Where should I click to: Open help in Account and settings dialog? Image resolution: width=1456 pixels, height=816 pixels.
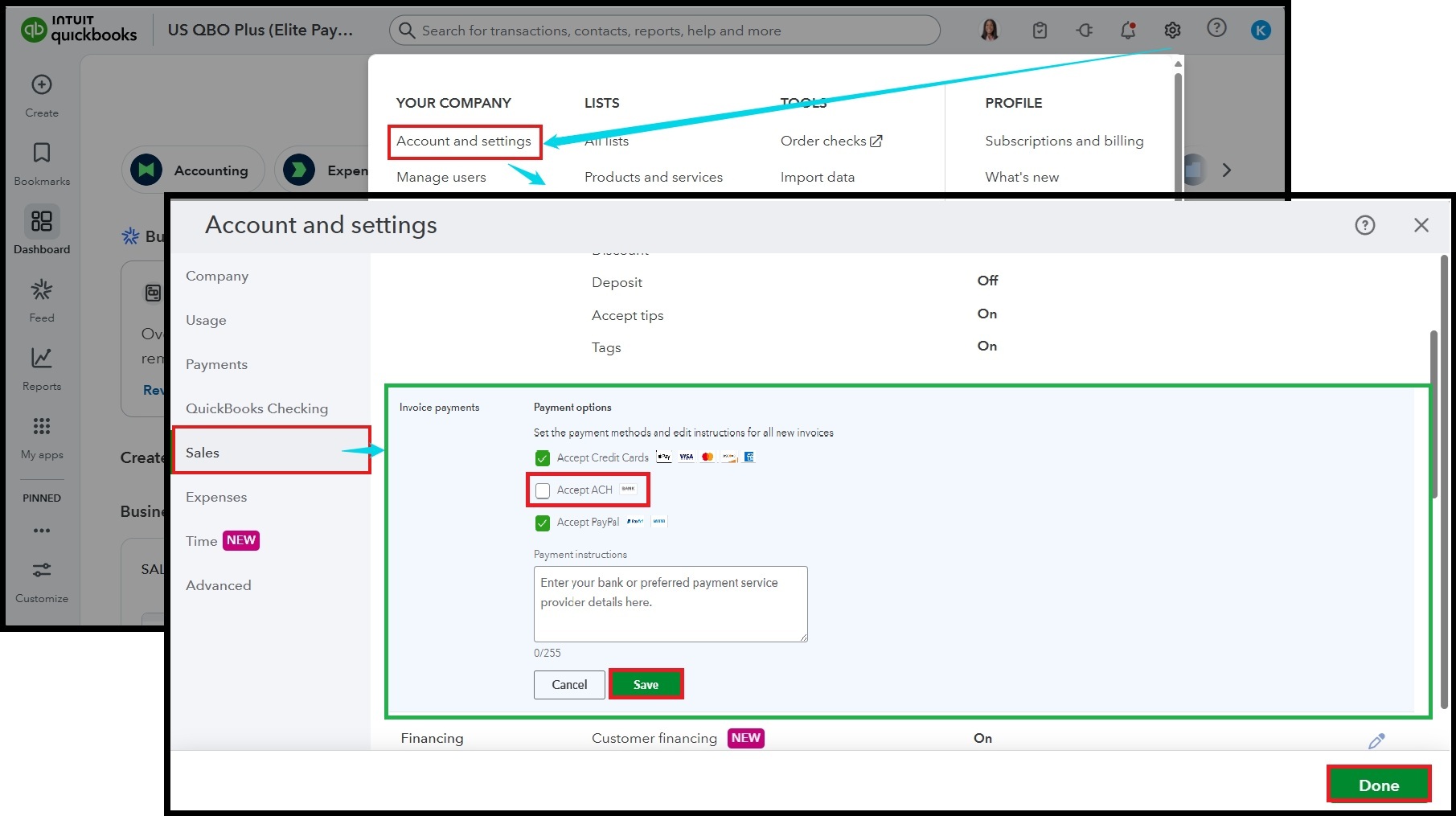[1365, 225]
